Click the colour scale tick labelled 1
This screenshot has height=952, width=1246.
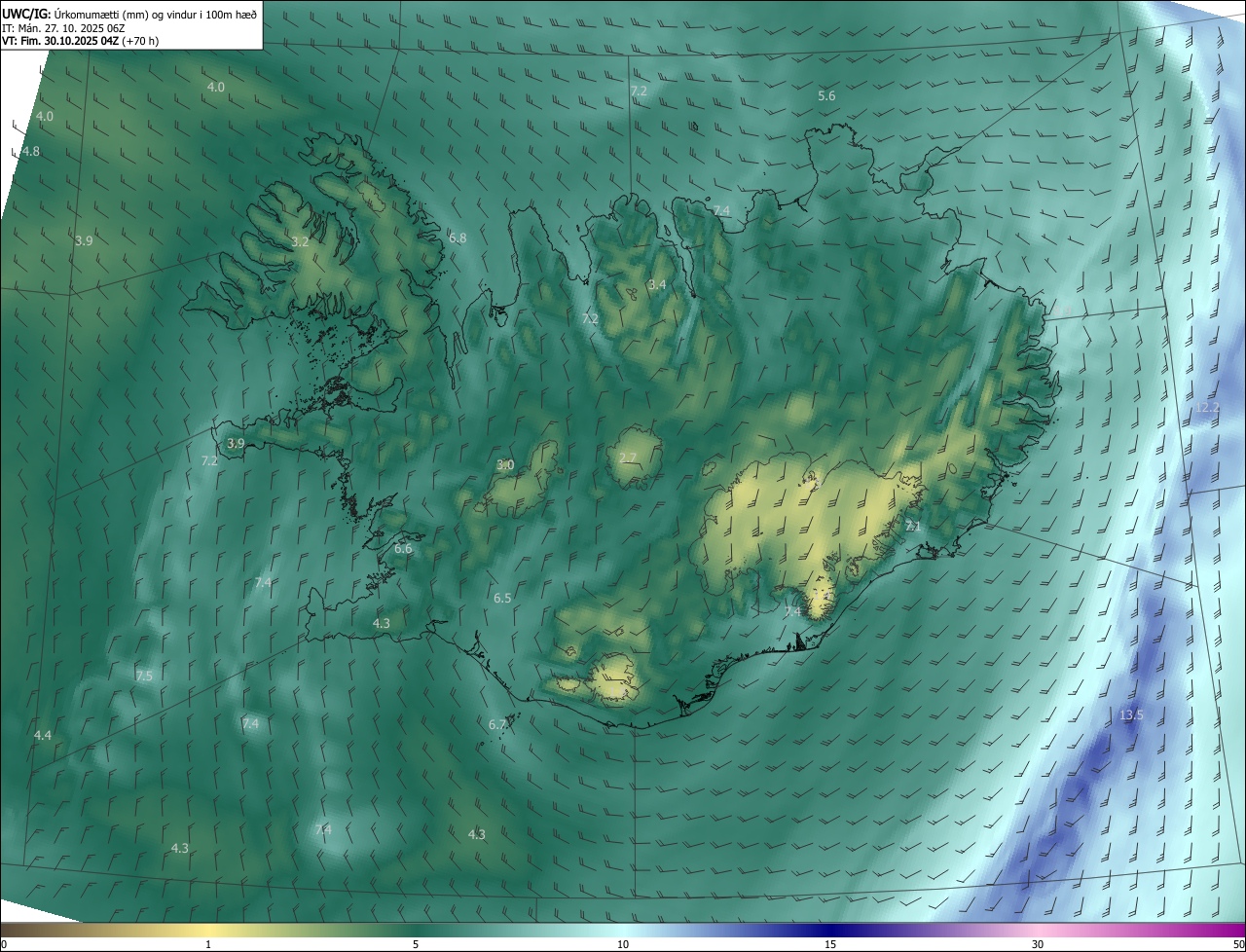(x=208, y=945)
